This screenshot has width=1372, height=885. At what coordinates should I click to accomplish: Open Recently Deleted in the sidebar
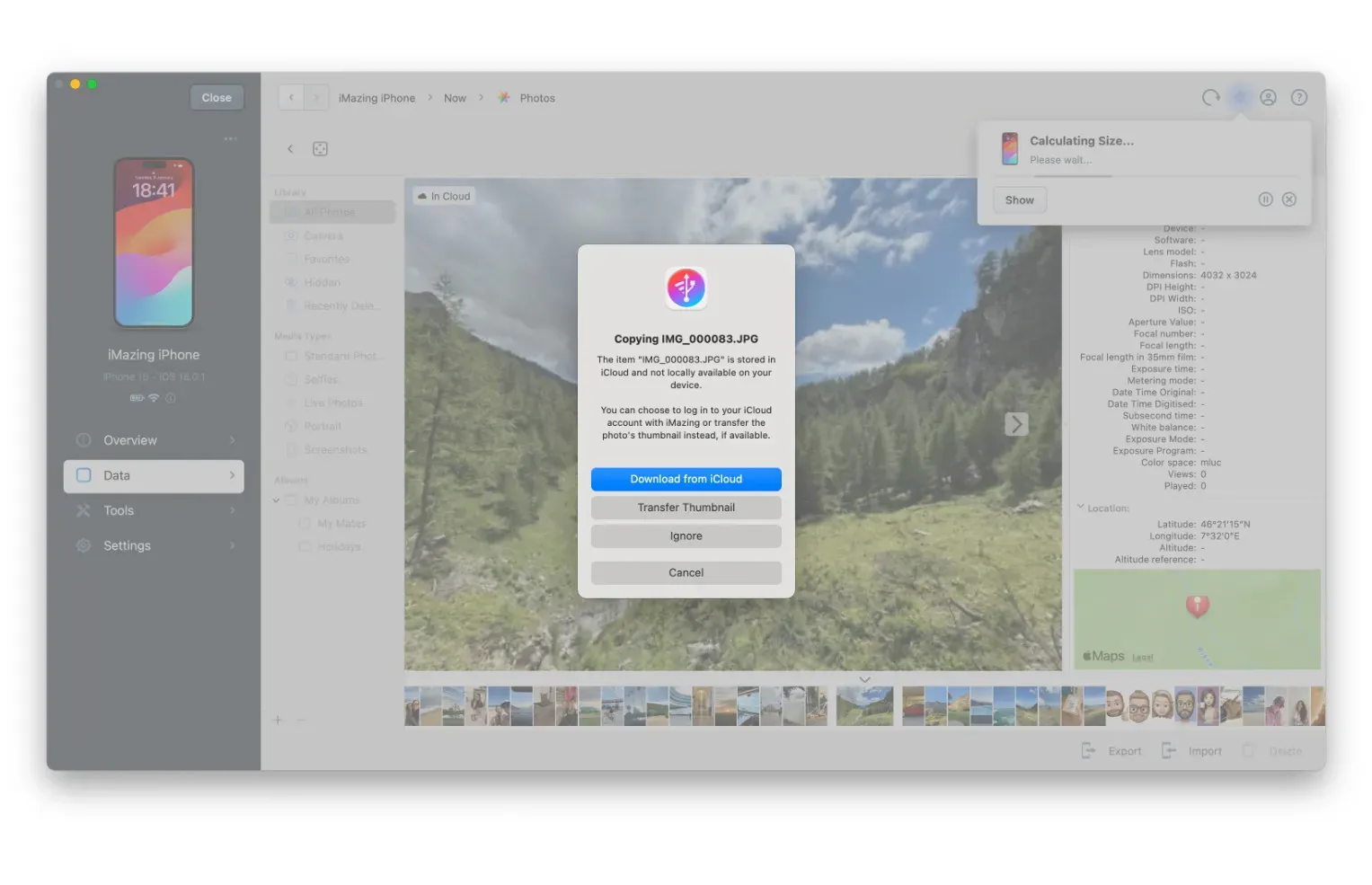coord(340,305)
